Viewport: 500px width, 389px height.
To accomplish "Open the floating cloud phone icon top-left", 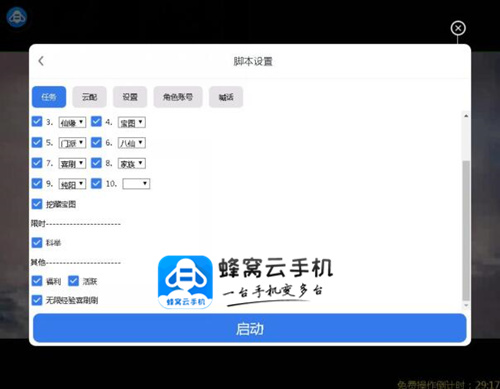I will [17, 17].
